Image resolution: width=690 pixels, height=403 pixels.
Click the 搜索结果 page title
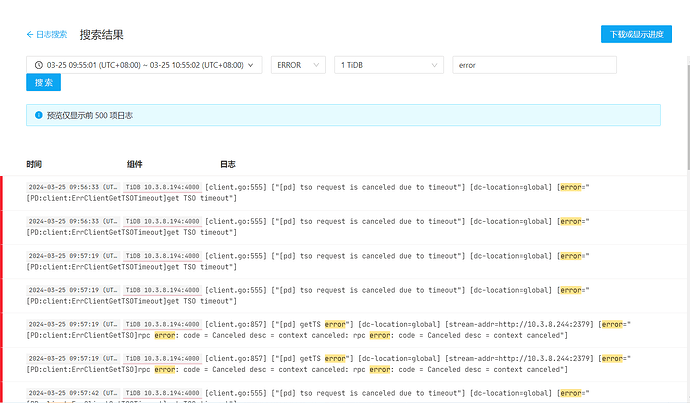coord(102,35)
